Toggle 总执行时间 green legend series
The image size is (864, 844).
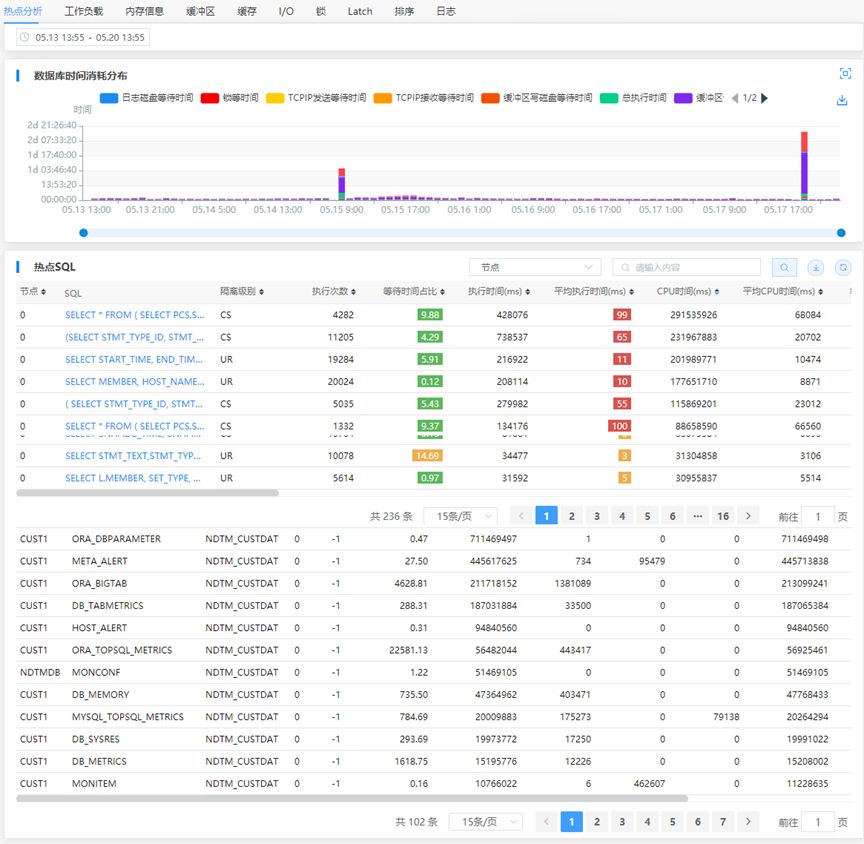point(633,98)
